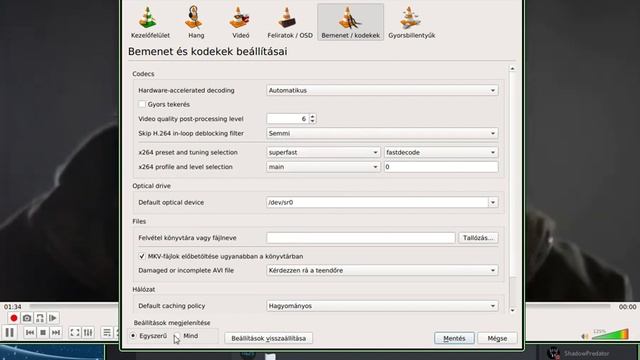Click the 00:00 remaining time label
The height and width of the screenshot is (360, 640).
click(x=627, y=307)
